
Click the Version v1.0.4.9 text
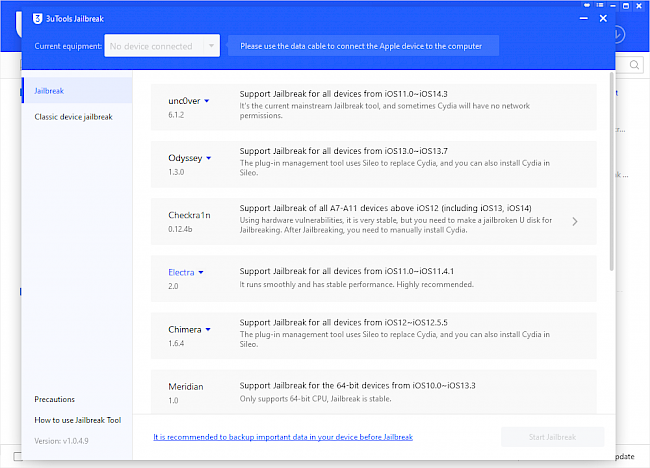[x=61, y=441]
